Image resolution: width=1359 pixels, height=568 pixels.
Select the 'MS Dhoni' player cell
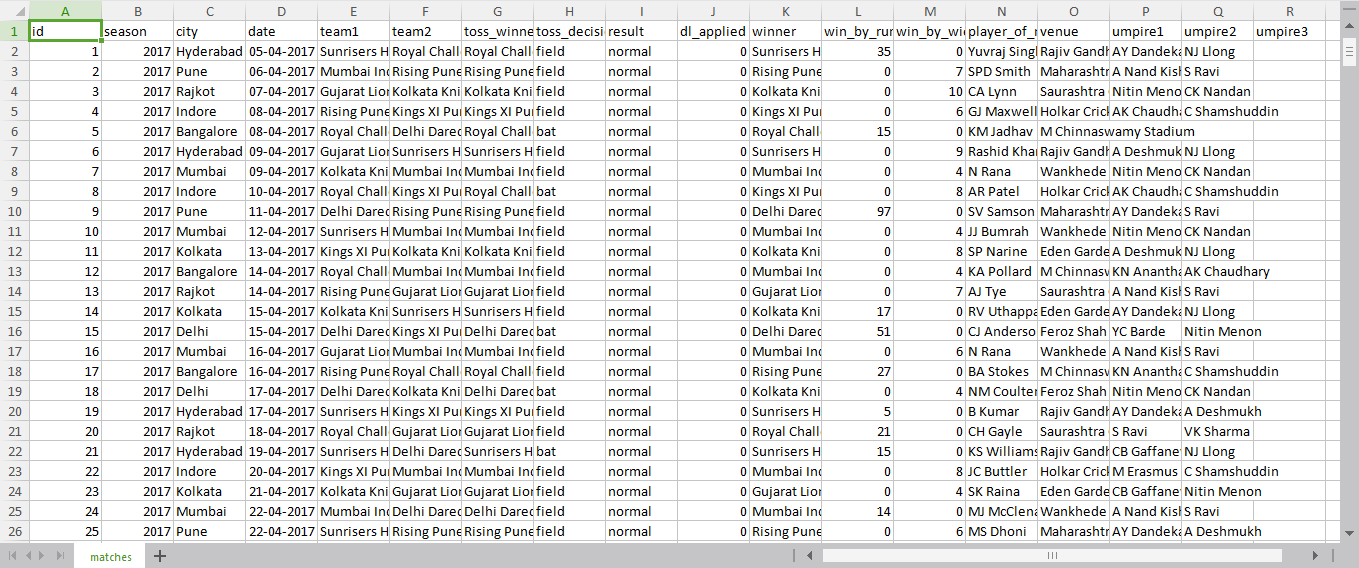1001,531
